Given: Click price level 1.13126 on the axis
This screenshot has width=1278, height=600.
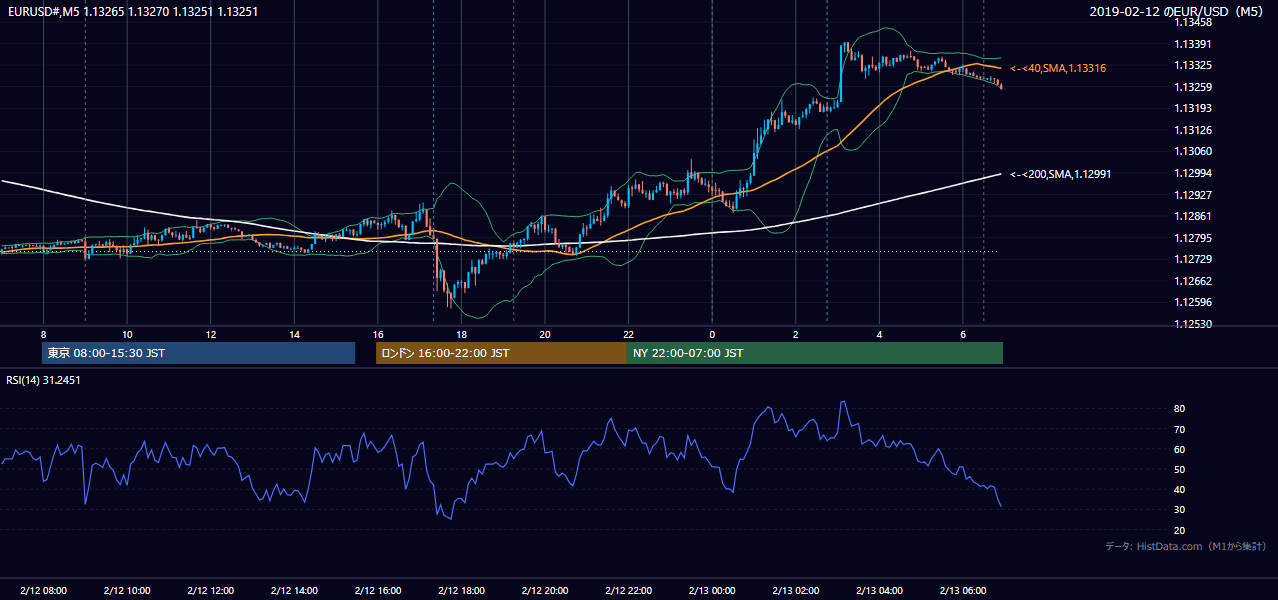Looking at the screenshot, I should click(x=1193, y=130).
